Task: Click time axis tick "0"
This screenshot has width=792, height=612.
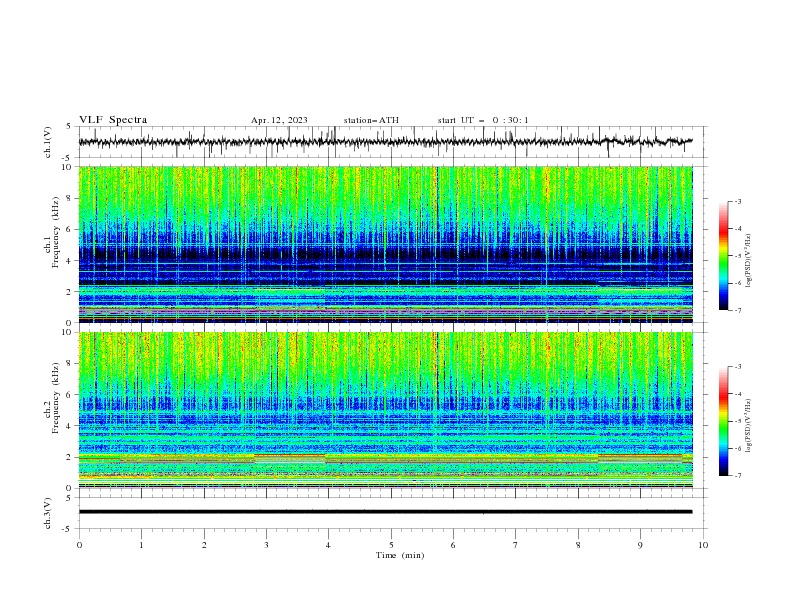Action: (x=79, y=545)
